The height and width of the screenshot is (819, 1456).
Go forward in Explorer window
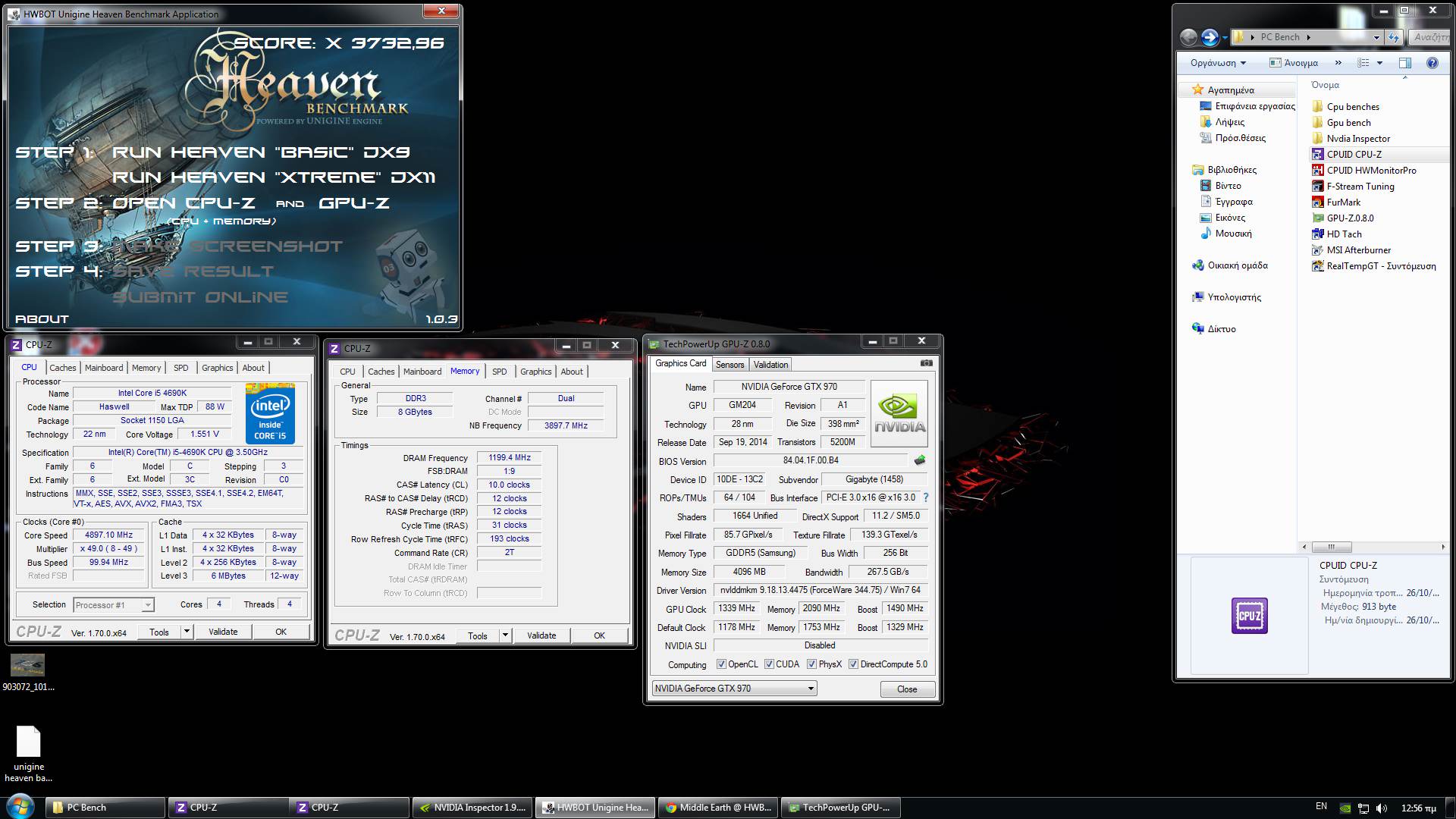[1210, 37]
